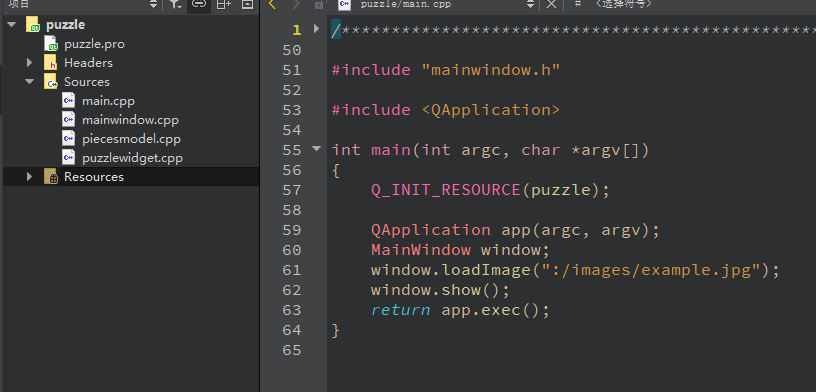Viewport: 816px width, 392px height.
Task: Toggle synchronize with editor link icon
Action: (x=198, y=4)
